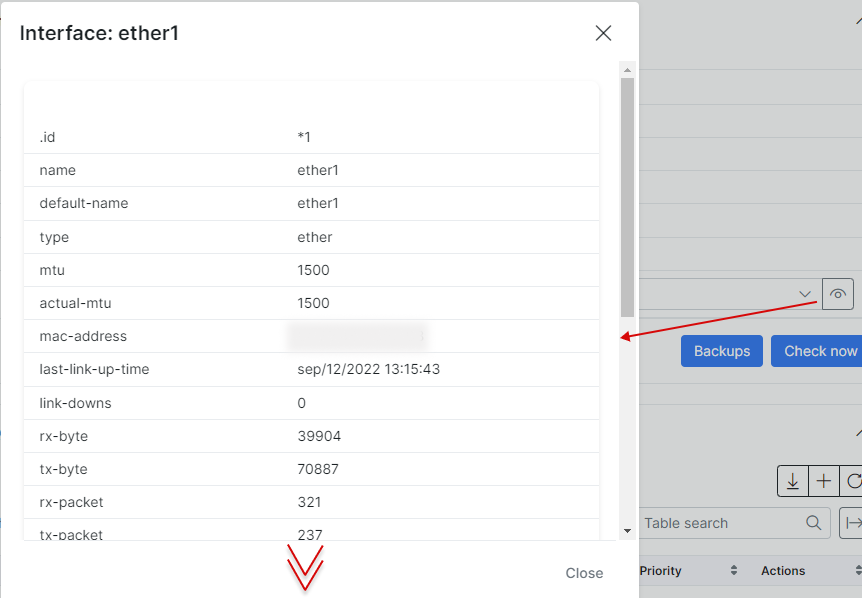The image size is (862, 600).
Task: Expand the dropdown chevron beside eye icon
Action: (805, 294)
